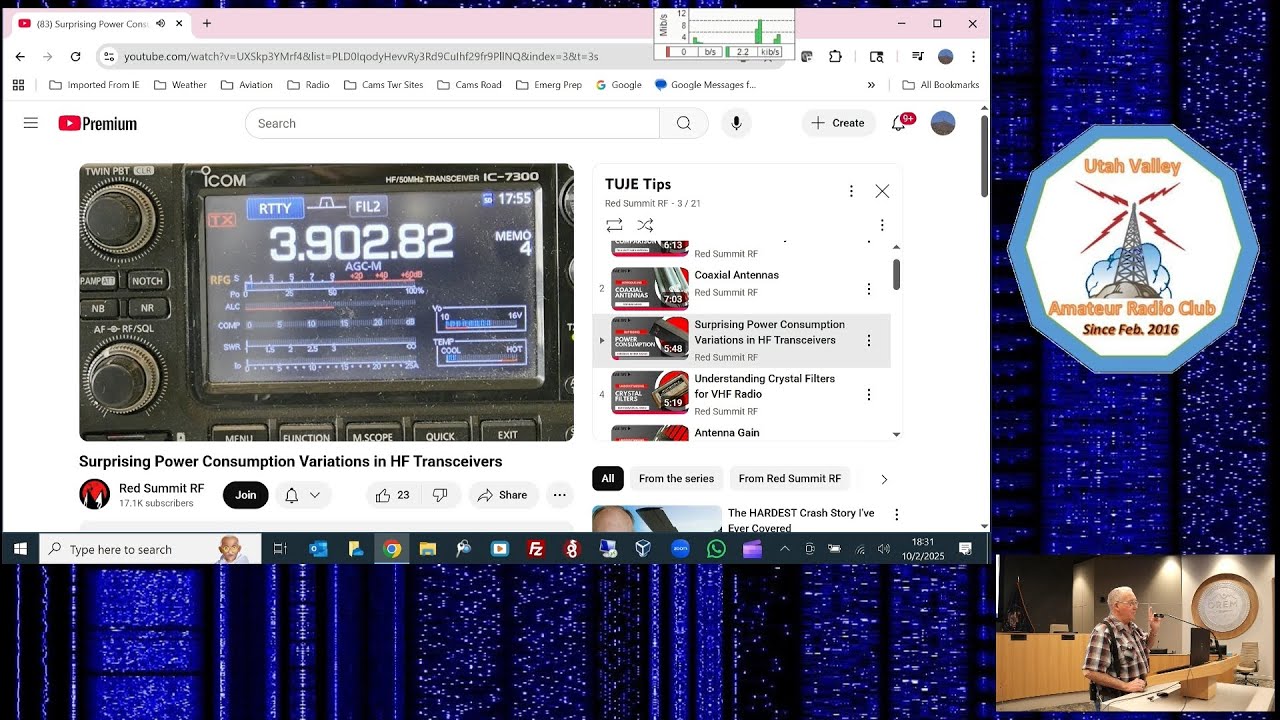Play the Coaxial Antennas playlist video
The image size is (1280, 720).
pos(742,288)
